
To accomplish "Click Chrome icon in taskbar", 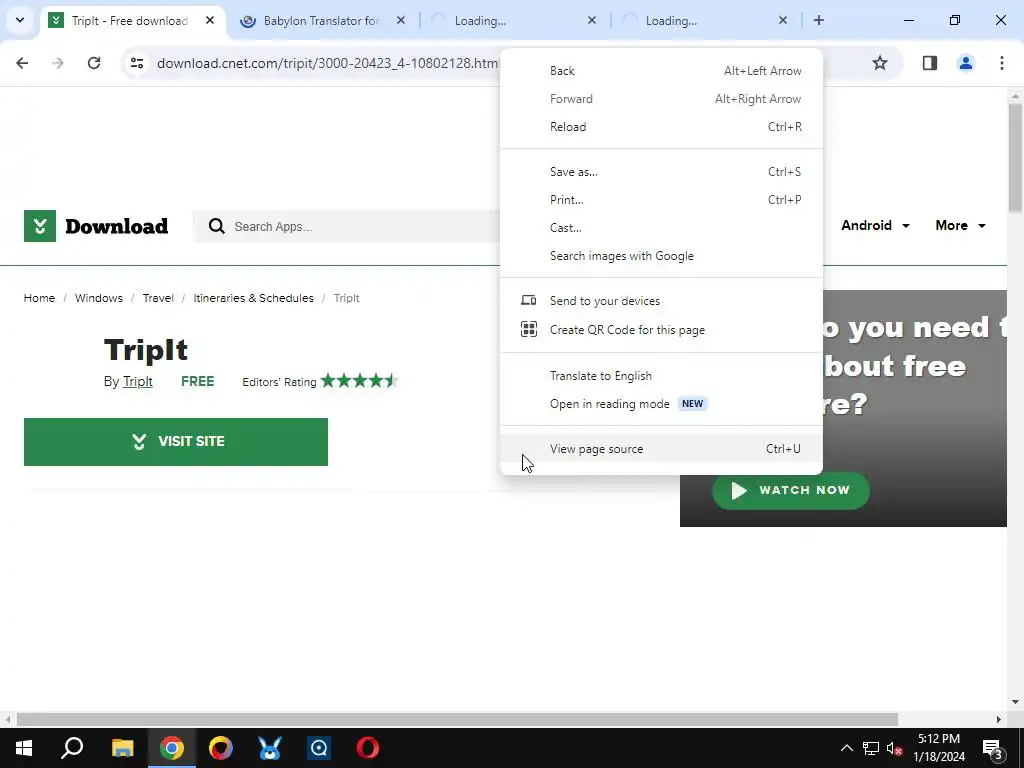I will pyautogui.click(x=172, y=748).
